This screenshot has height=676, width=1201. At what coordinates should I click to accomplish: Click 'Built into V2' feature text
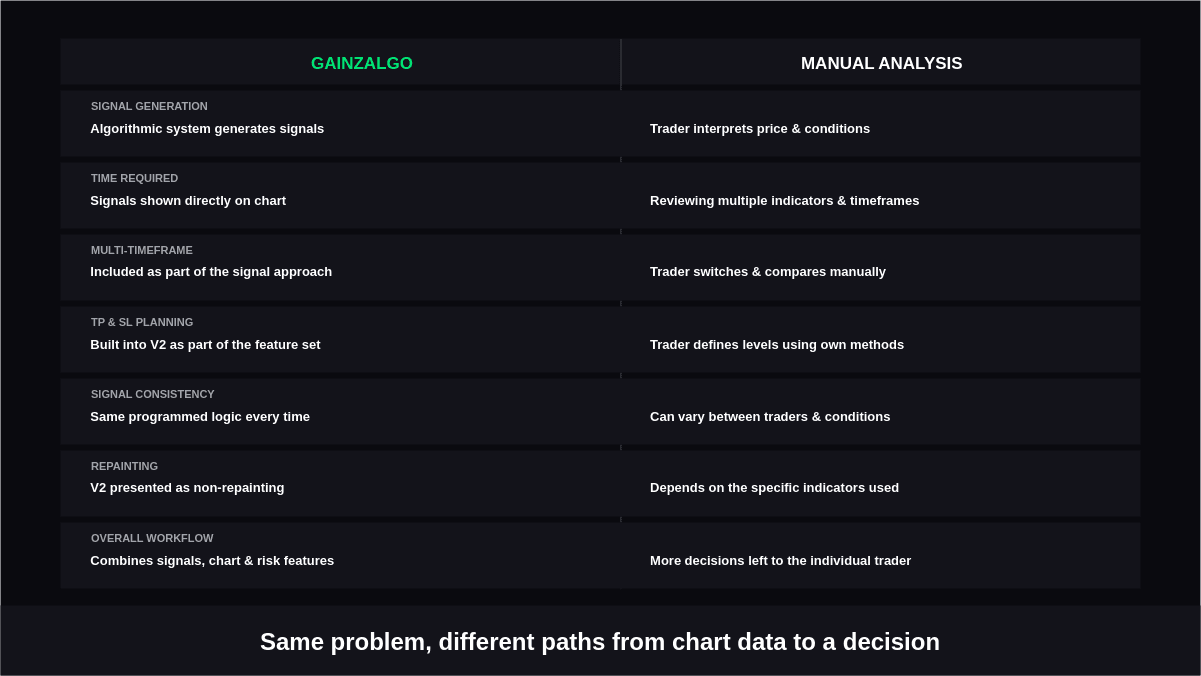[x=205, y=345]
